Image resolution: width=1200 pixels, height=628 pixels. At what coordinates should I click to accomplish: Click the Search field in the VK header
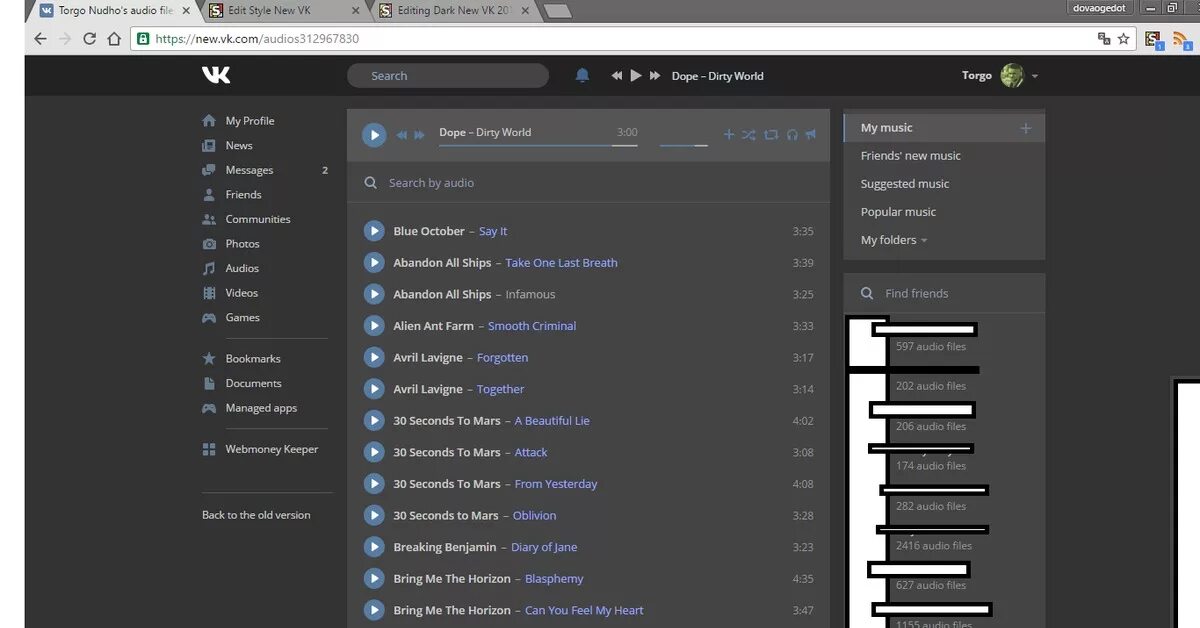tap(448, 76)
